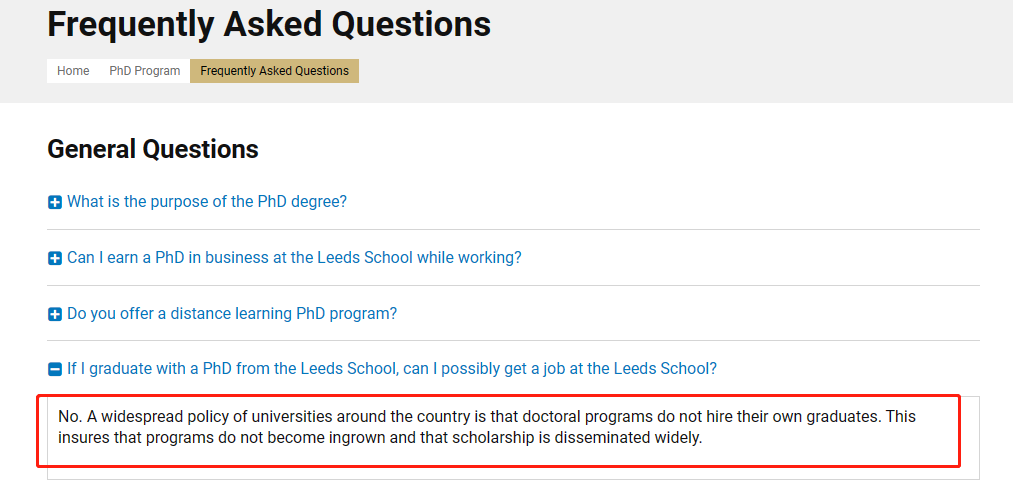Click the "Frequently Asked Questions" page title
Viewport: 1013px width, 493px height.
tap(269, 24)
